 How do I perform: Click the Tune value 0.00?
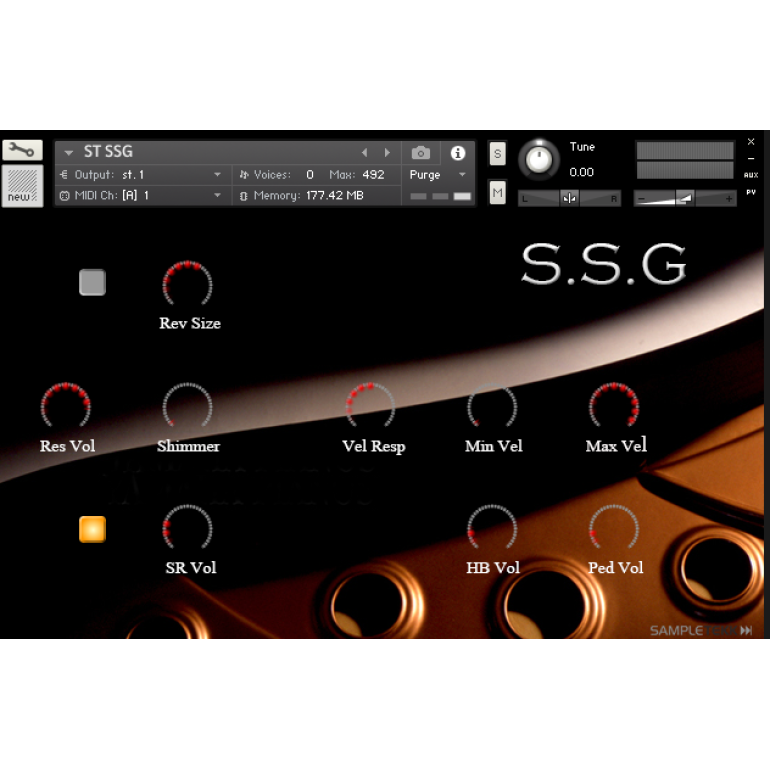coord(581,172)
